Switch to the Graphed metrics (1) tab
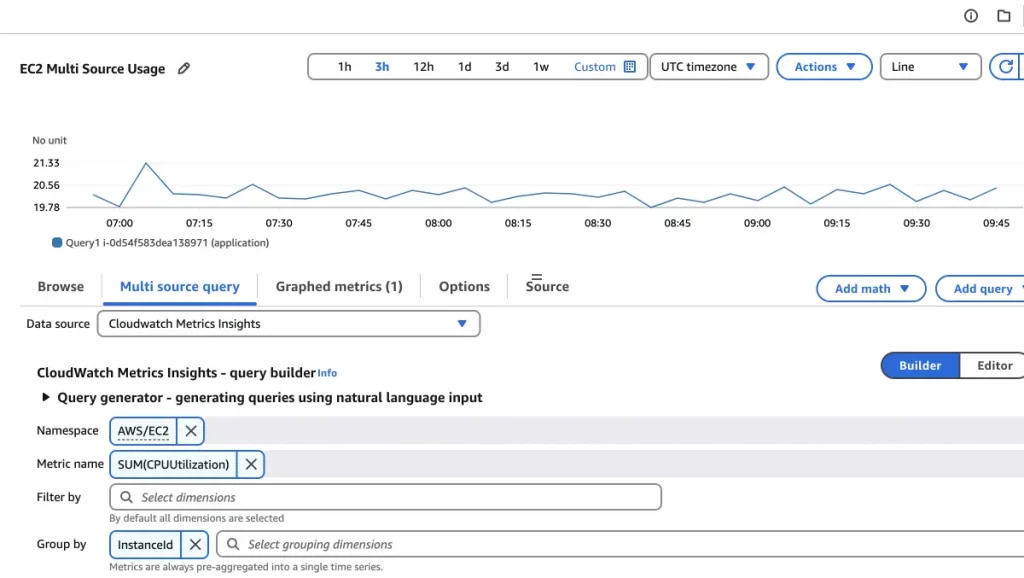The image size is (1024, 578). 339,287
